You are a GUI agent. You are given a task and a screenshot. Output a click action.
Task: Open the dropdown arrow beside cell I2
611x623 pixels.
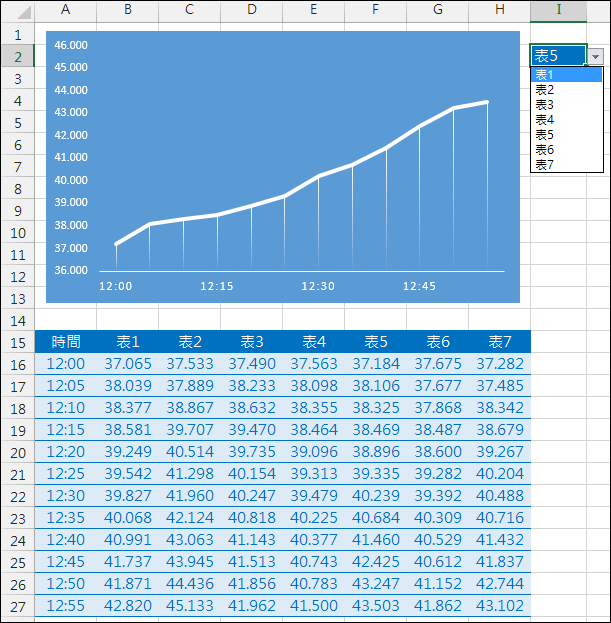click(x=595, y=56)
